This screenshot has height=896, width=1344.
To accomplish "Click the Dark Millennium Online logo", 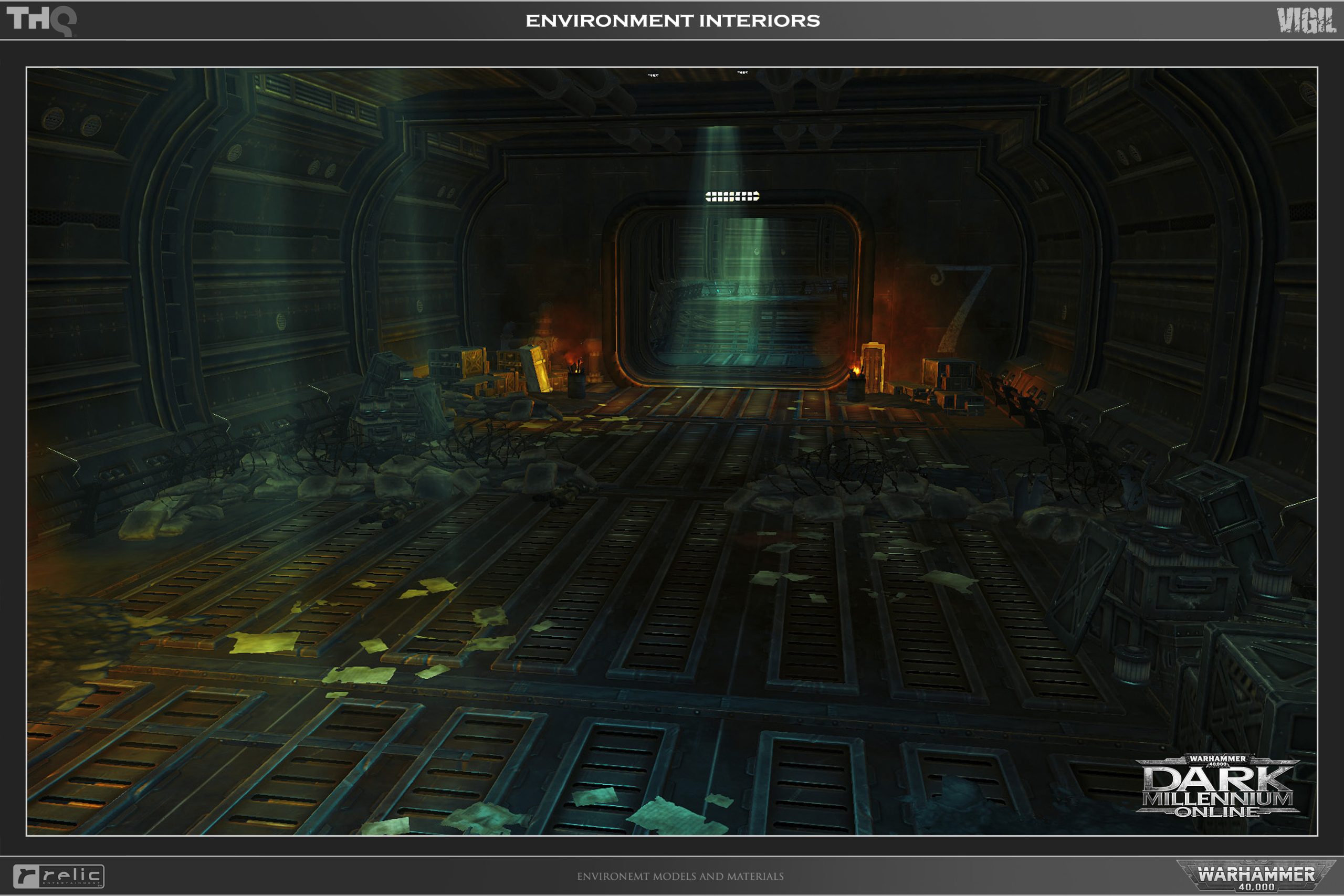I will click(1217, 786).
